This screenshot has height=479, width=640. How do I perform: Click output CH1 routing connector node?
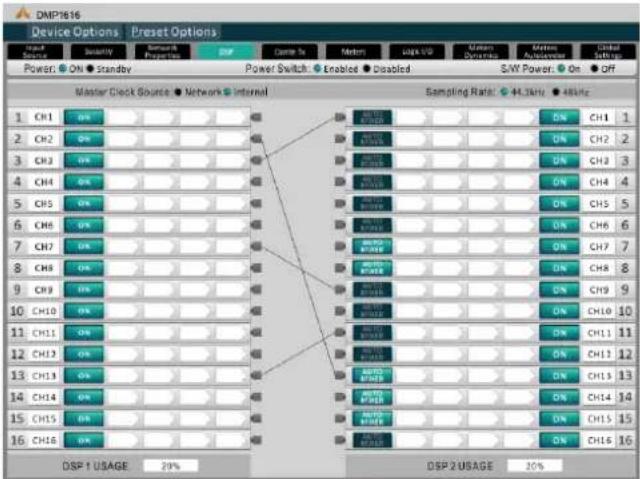pyautogui.click(x=340, y=118)
